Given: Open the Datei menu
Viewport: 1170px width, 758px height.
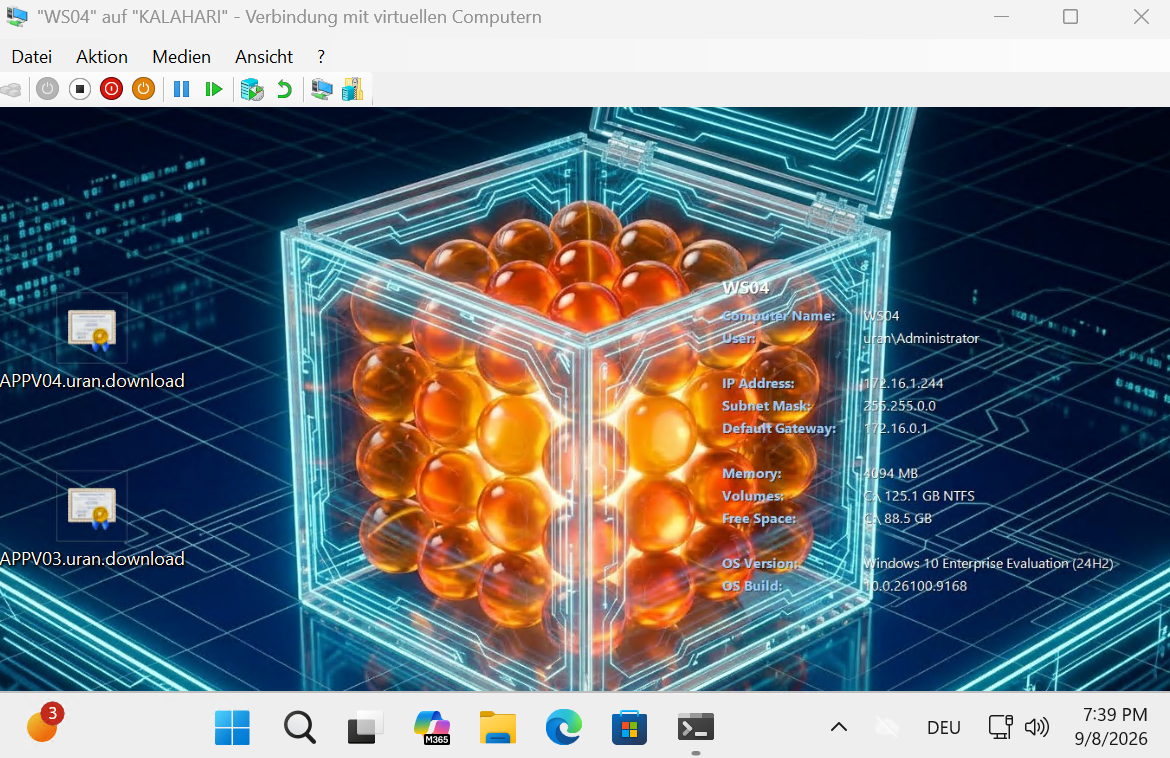Looking at the screenshot, I should click(x=31, y=57).
